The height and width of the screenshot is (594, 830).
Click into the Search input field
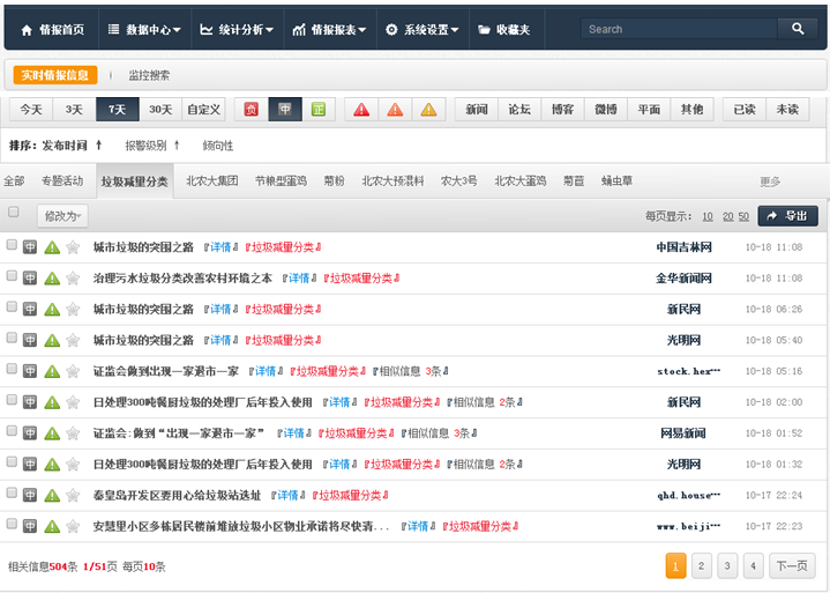click(680, 29)
